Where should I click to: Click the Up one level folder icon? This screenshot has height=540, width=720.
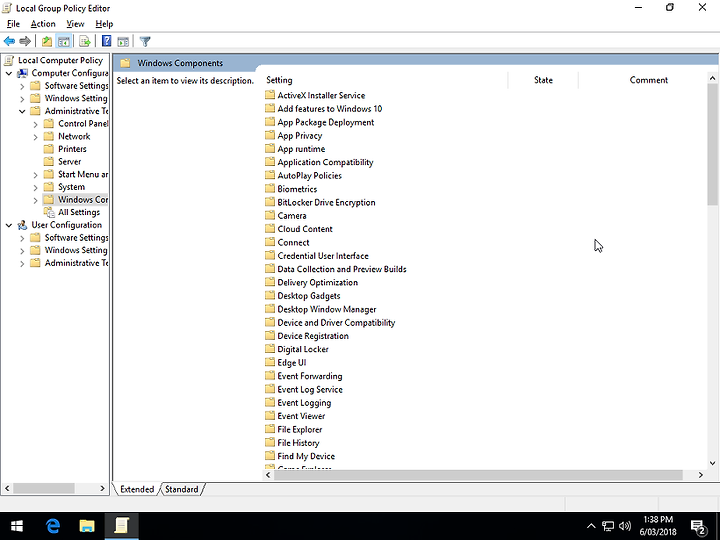[x=47, y=41]
